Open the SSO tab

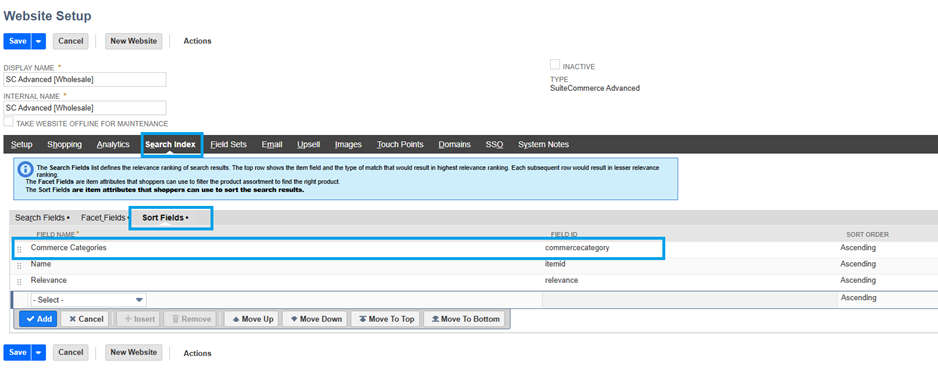click(x=494, y=145)
